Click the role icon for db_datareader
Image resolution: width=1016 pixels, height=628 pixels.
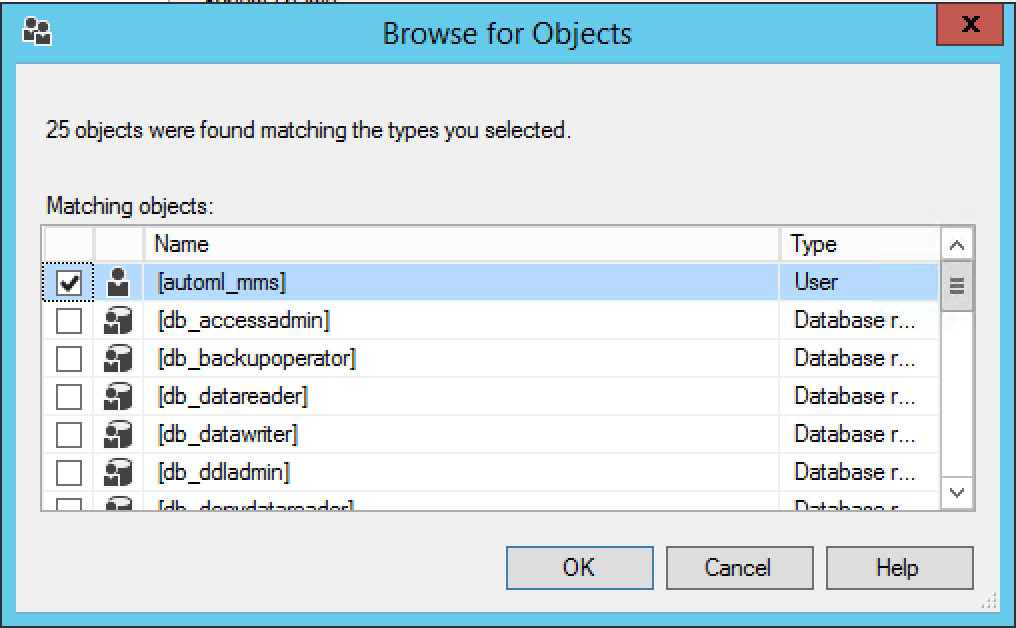pos(118,397)
